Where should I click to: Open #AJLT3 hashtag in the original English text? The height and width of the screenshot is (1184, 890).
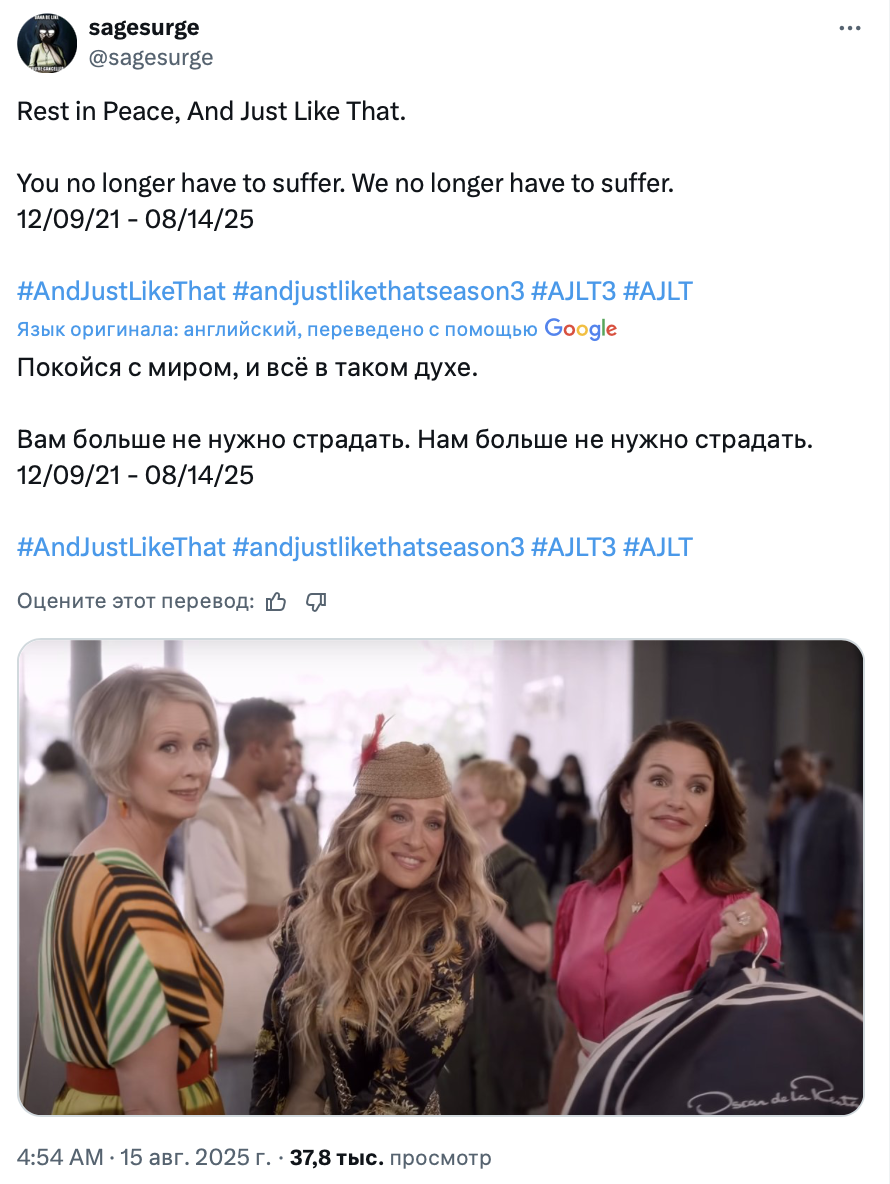pyautogui.click(x=573, y=291)
